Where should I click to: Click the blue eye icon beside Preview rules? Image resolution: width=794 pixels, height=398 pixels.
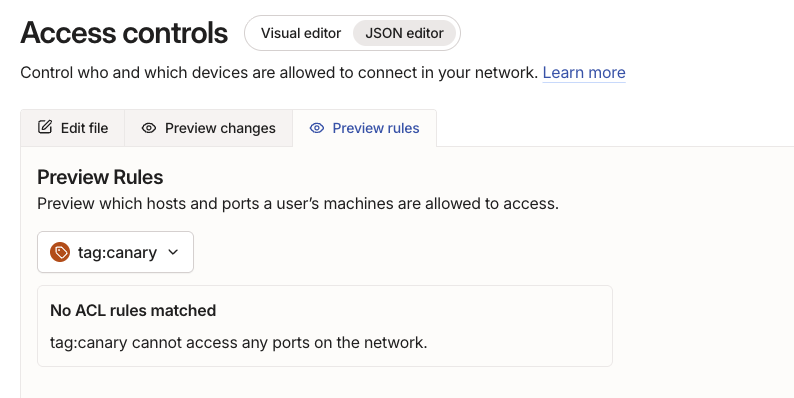point(316,128)
